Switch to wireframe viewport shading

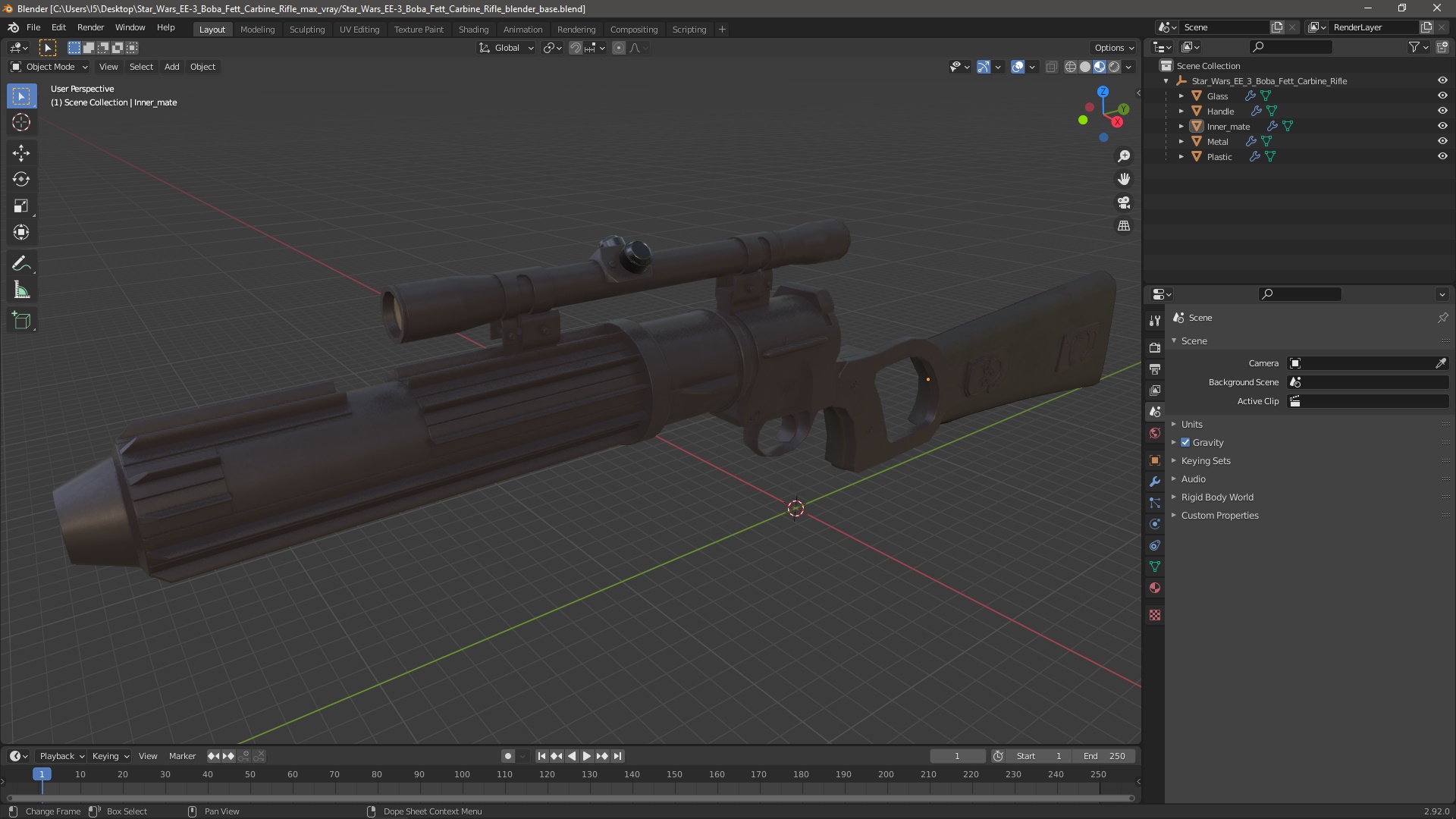click(x=1071, y=67)
